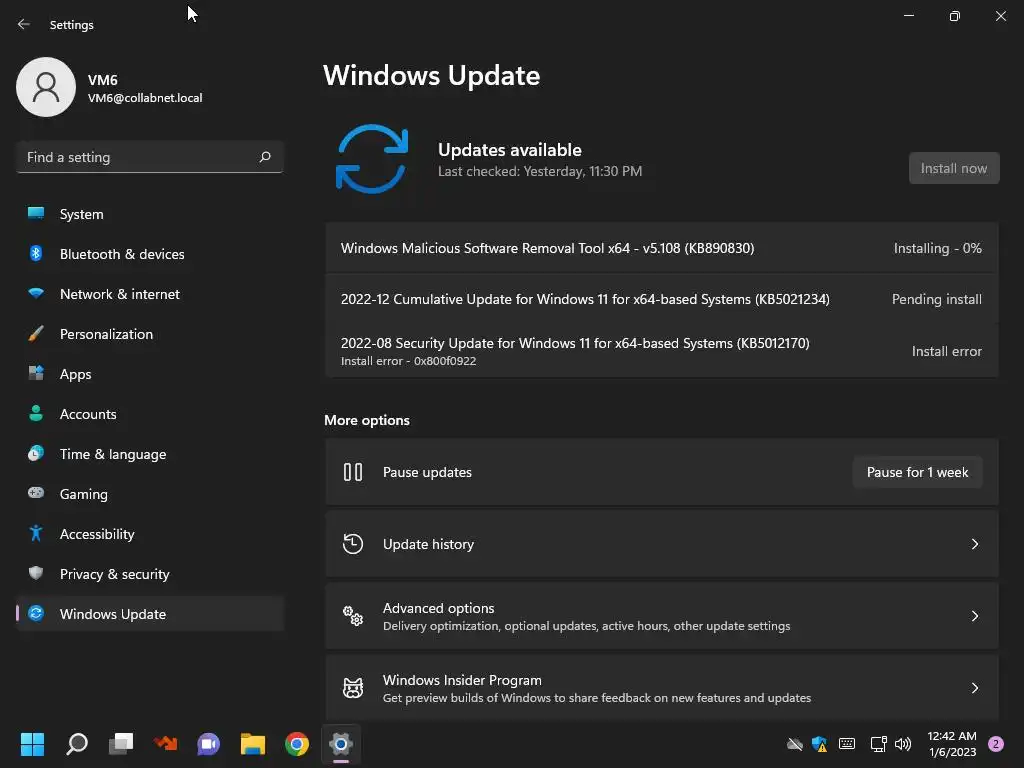Click the Install error status text on the right
This screenshot has width=1024, height=768.
[946, 351]
